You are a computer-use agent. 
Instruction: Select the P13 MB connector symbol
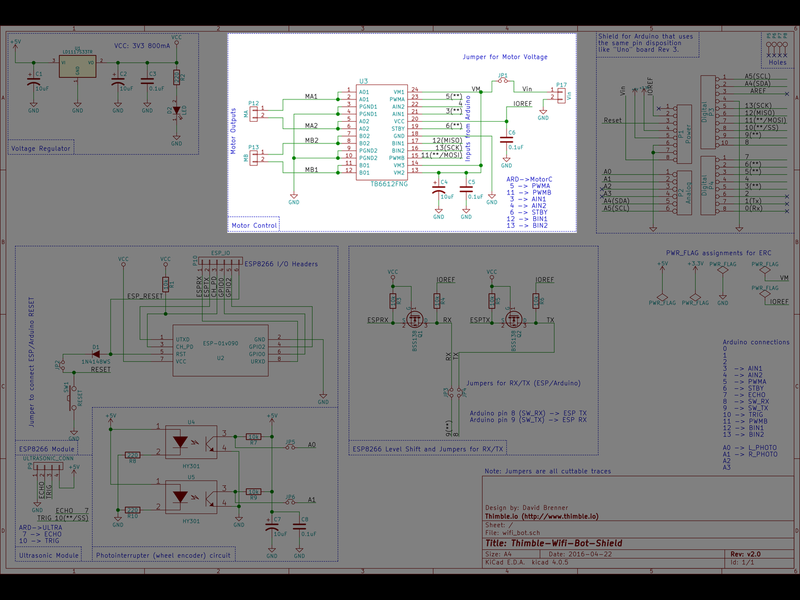click(x=254, y=156)
